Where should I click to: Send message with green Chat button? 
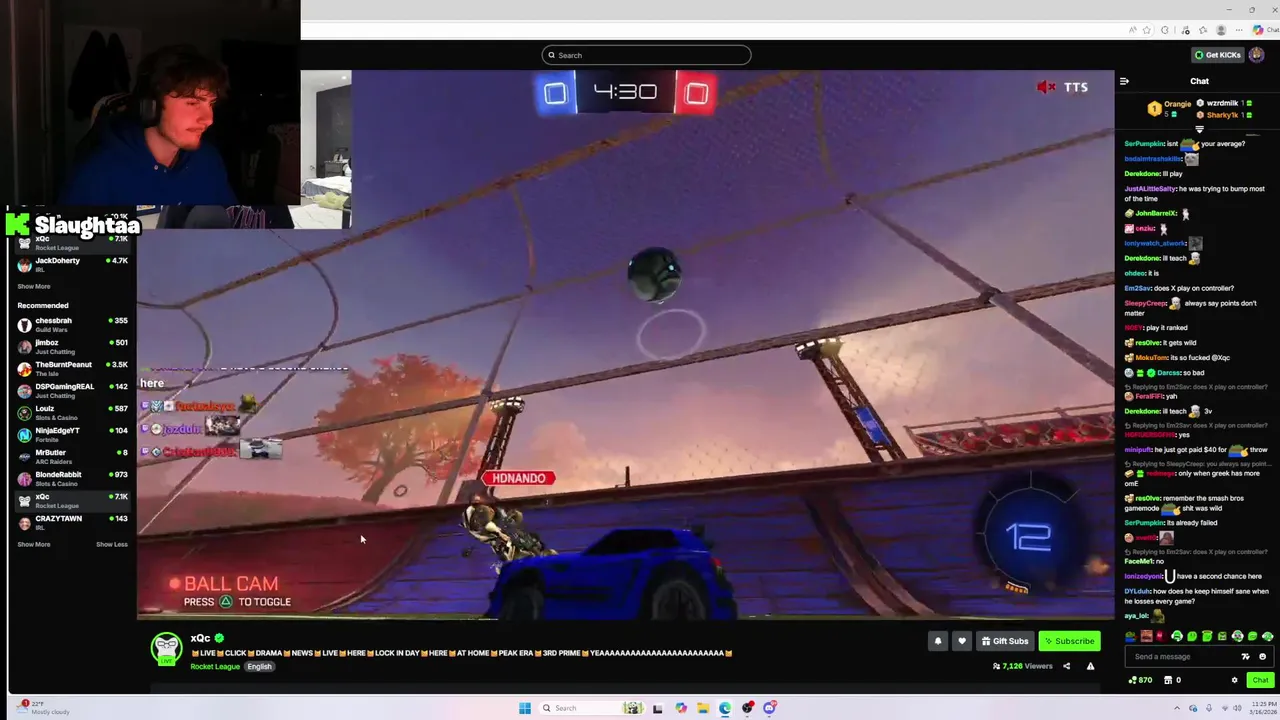point(1259,680)
